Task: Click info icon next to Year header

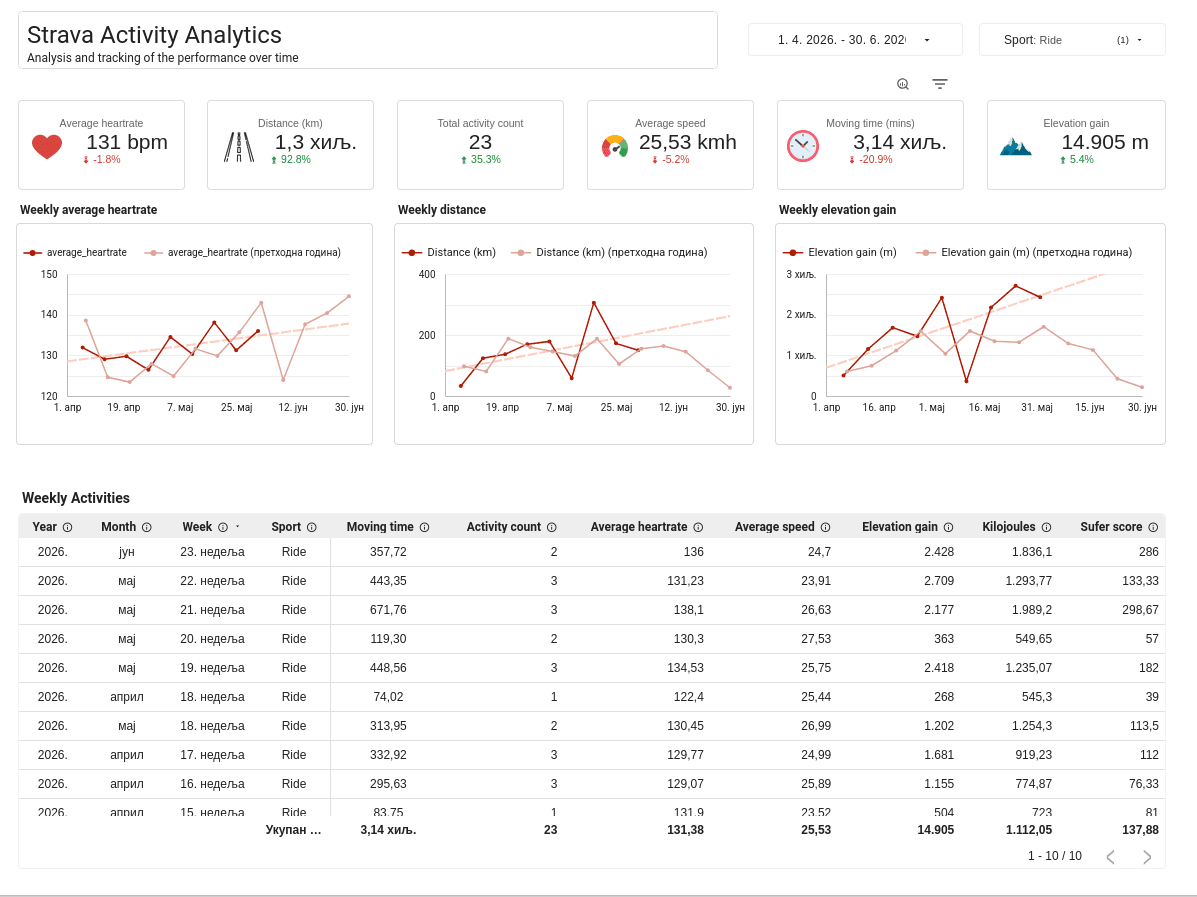Action: 67,527
